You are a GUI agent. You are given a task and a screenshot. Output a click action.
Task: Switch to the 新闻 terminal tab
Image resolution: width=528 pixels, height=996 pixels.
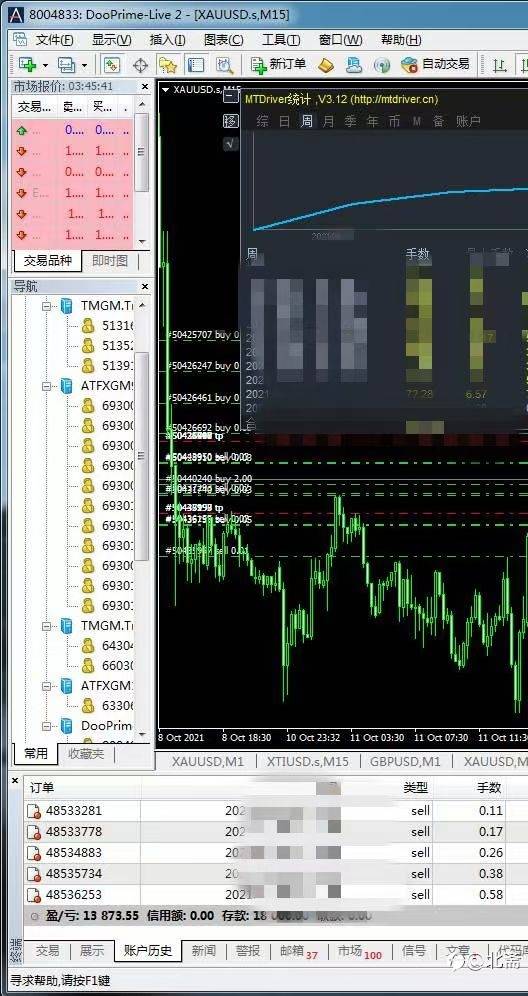coord(203,951)
